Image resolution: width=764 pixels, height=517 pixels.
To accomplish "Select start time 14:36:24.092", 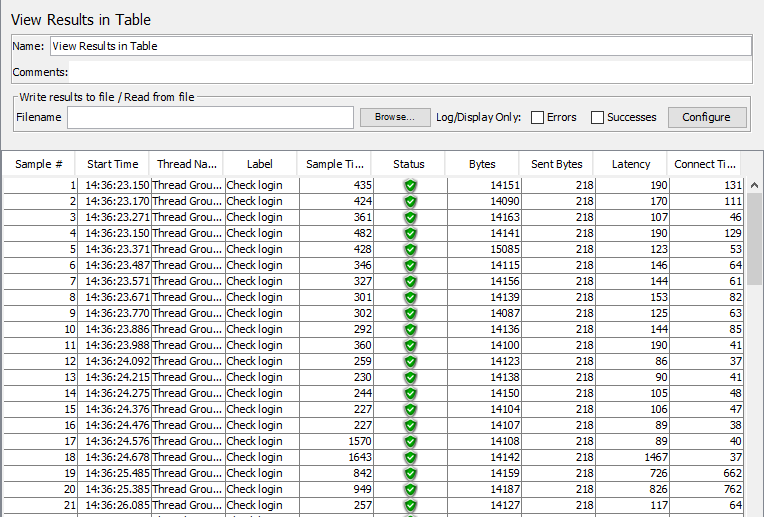I will click(117, 362).
